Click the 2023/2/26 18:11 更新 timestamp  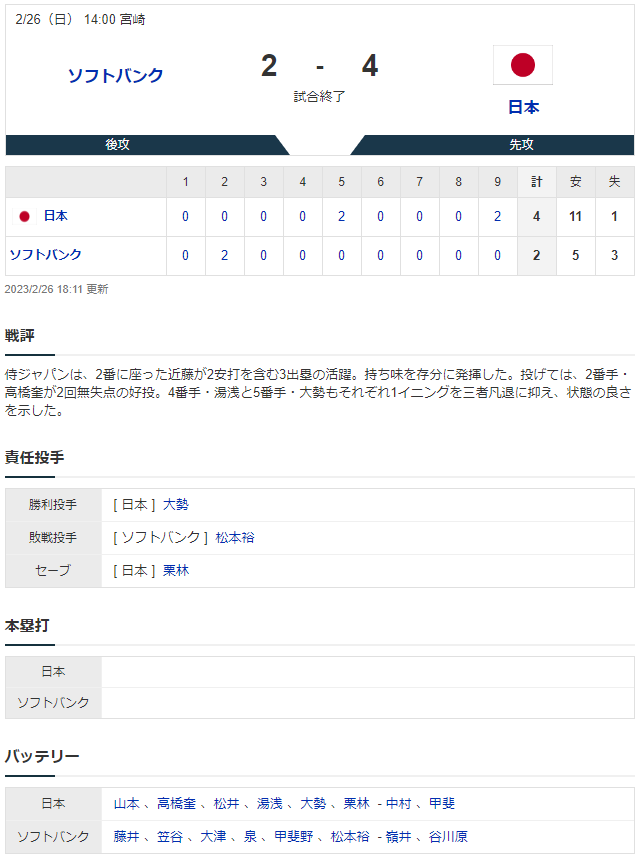point(56,289)
